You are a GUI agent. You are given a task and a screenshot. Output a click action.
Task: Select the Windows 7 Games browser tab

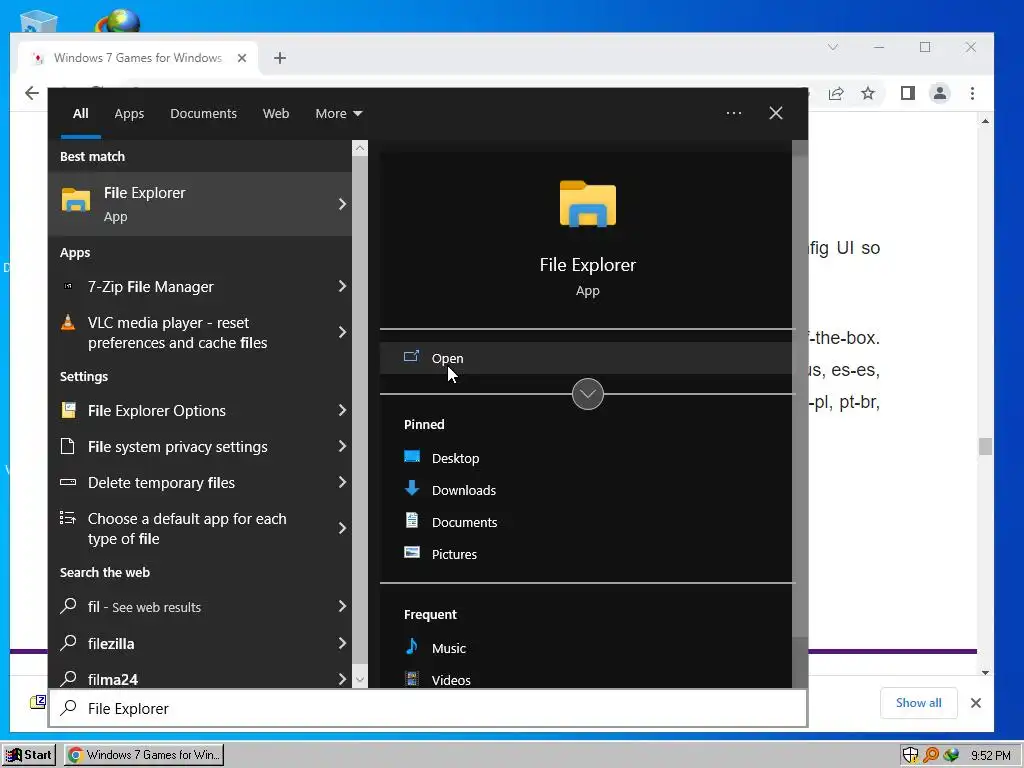pos(138,58)
